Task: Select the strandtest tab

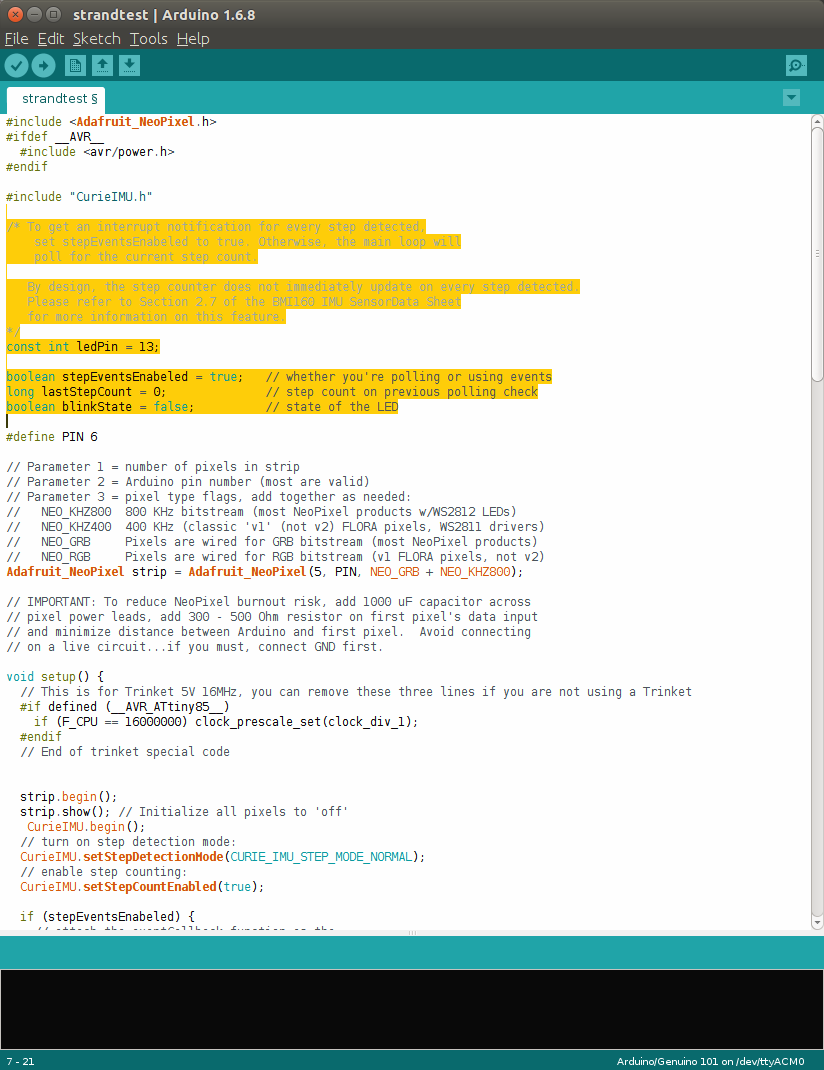Action: 56,99
